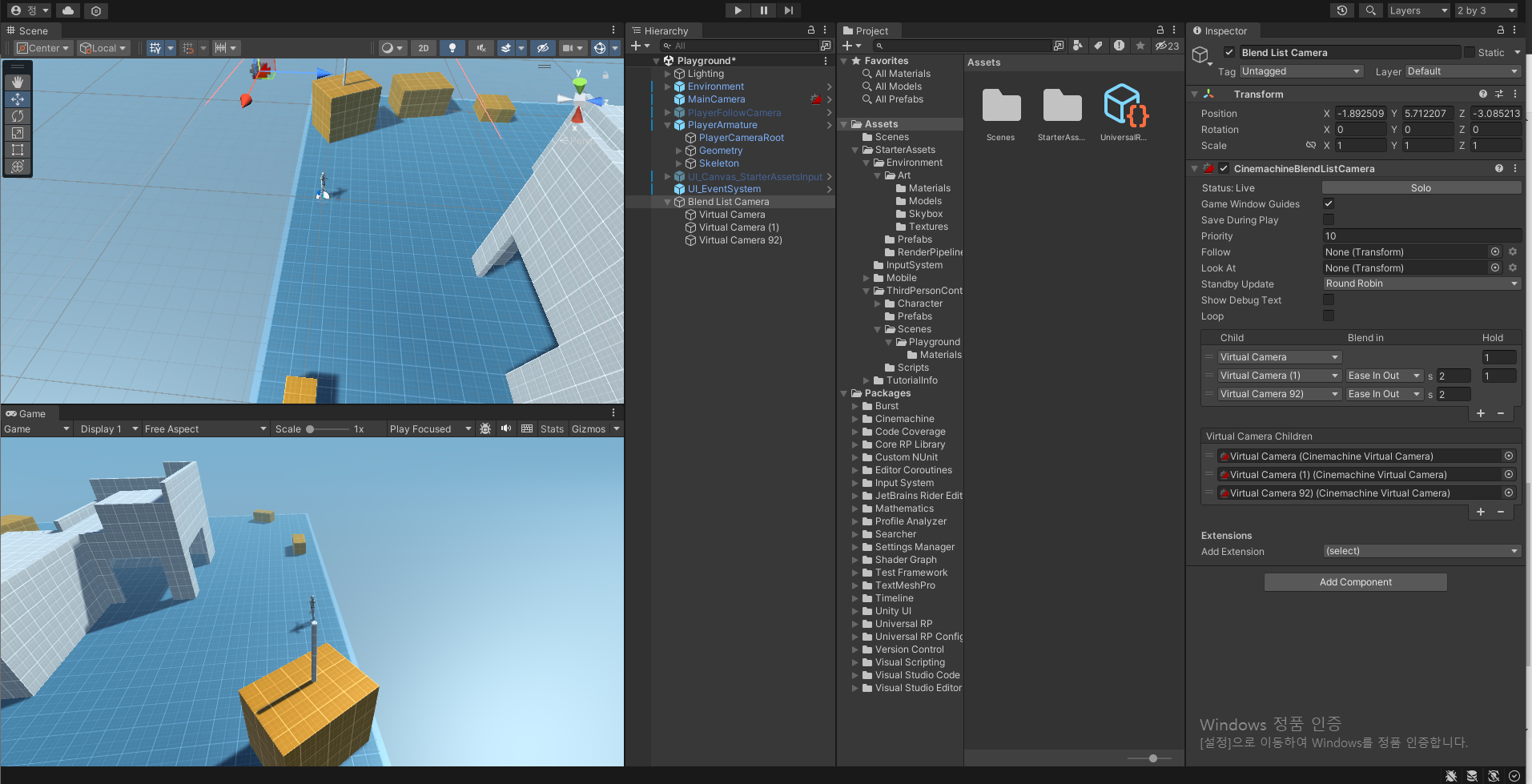Toggle scene effects (skybox/fx) icon

[506, 48]
